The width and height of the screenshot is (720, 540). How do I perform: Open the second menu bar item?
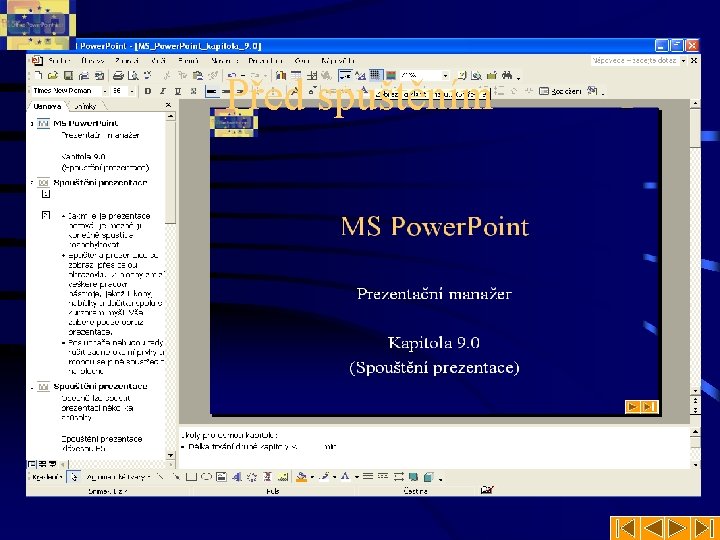point(93,61)
